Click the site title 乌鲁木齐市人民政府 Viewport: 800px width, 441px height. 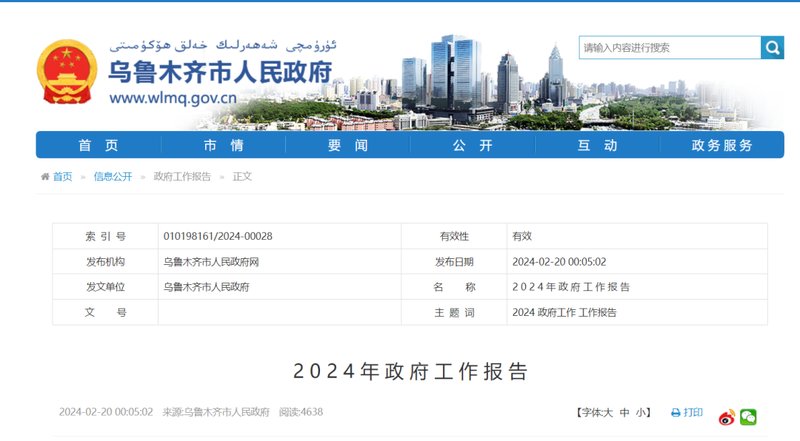(220, 72)
